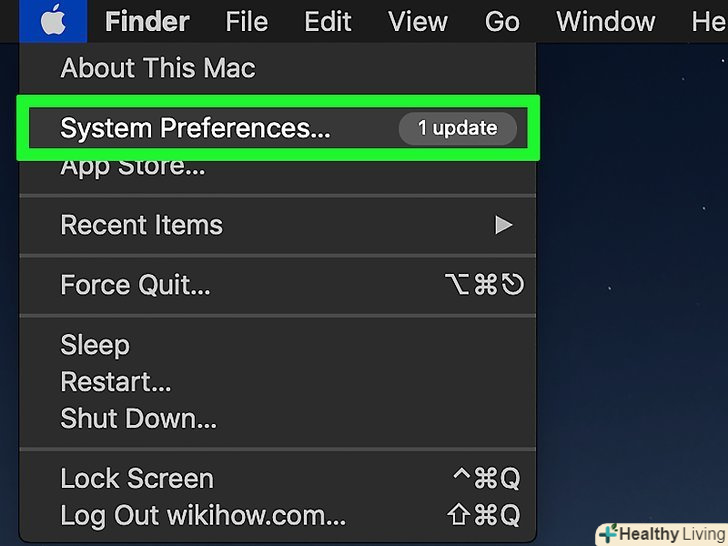Image resolution: width=728 pixels, height=546 pixels.
Task: Click the Apple logo menu icon
Action: tap(53, 20)
